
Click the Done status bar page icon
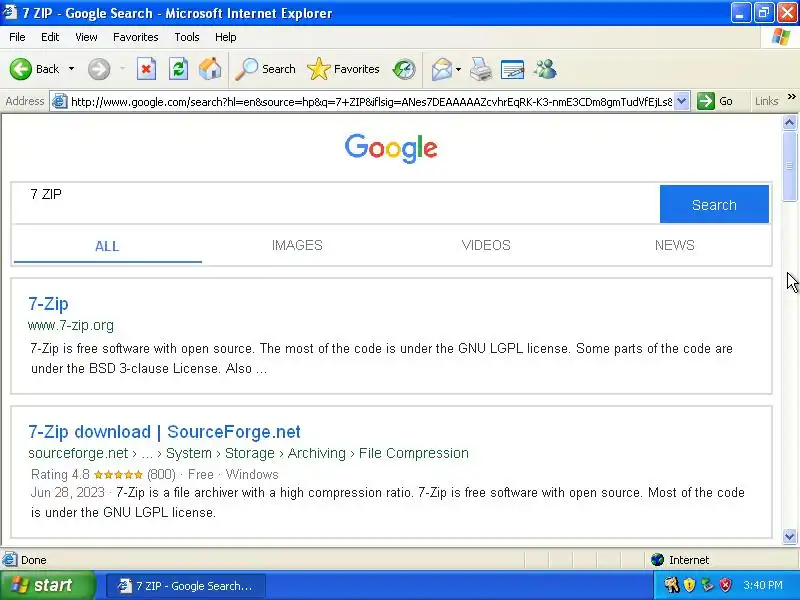point(10,560)
